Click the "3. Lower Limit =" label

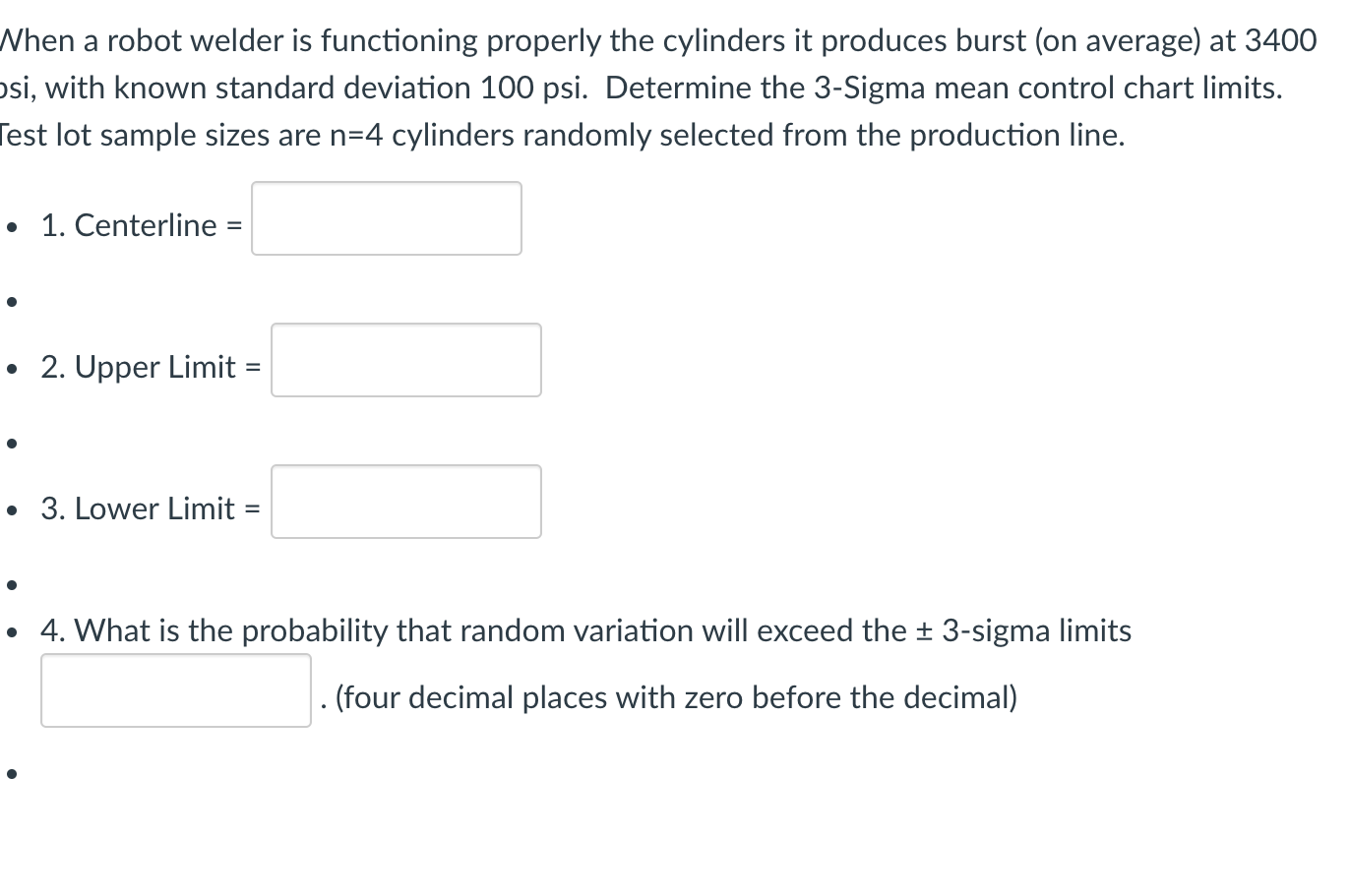click(x=152, y=508)
